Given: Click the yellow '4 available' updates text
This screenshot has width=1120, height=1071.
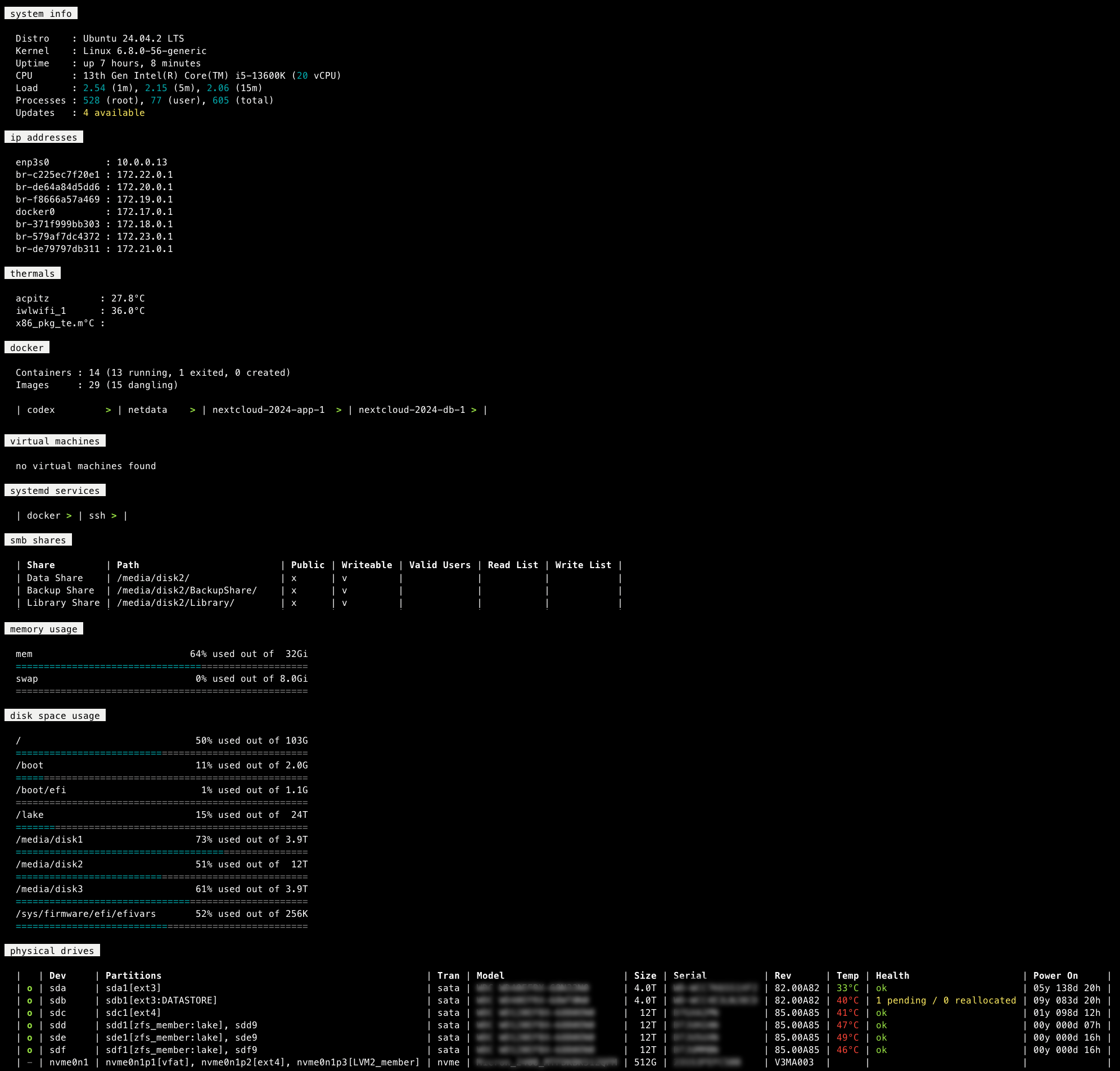Looking at the screenshot, I should [x=114, y=113].
